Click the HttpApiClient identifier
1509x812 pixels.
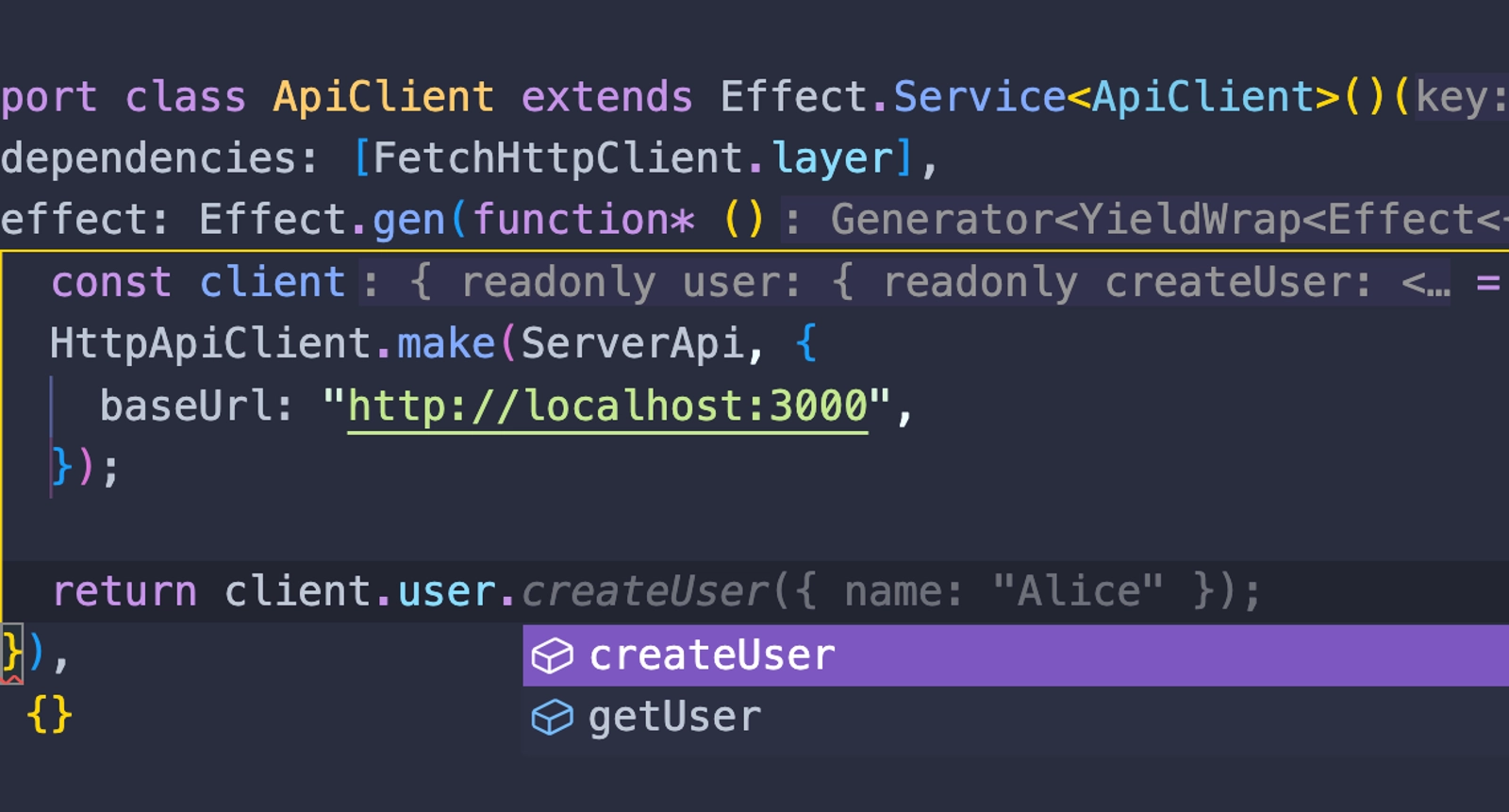pyautogui.click(x=210, y=344)
